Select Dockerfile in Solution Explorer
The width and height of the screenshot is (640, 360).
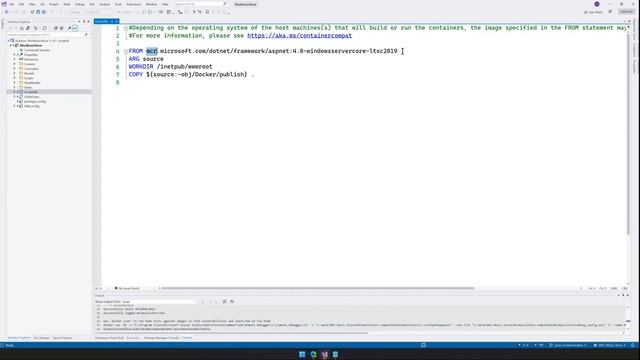point(31,92)
